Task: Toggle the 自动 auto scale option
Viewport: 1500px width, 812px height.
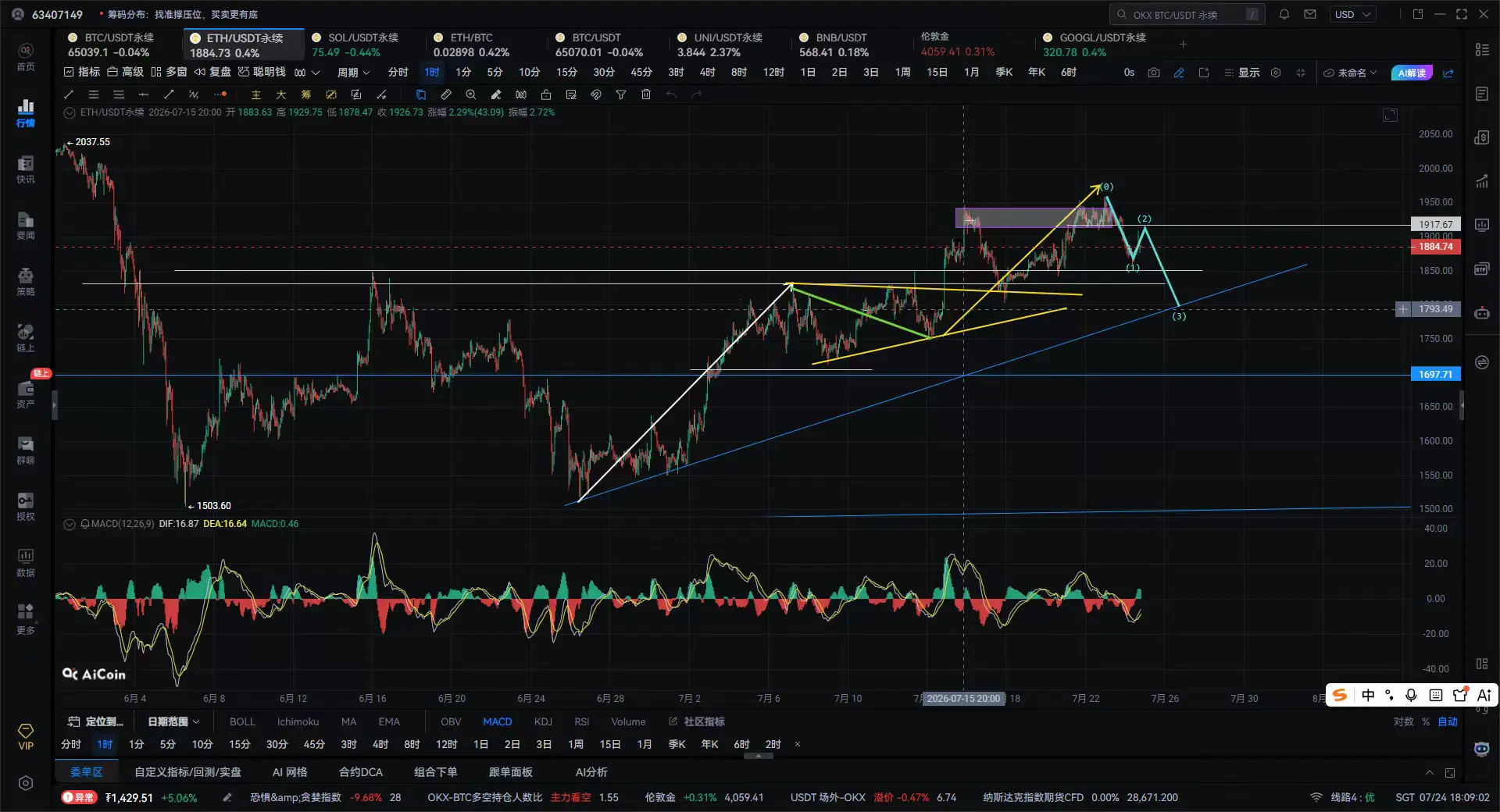Action: [1448, 721]
